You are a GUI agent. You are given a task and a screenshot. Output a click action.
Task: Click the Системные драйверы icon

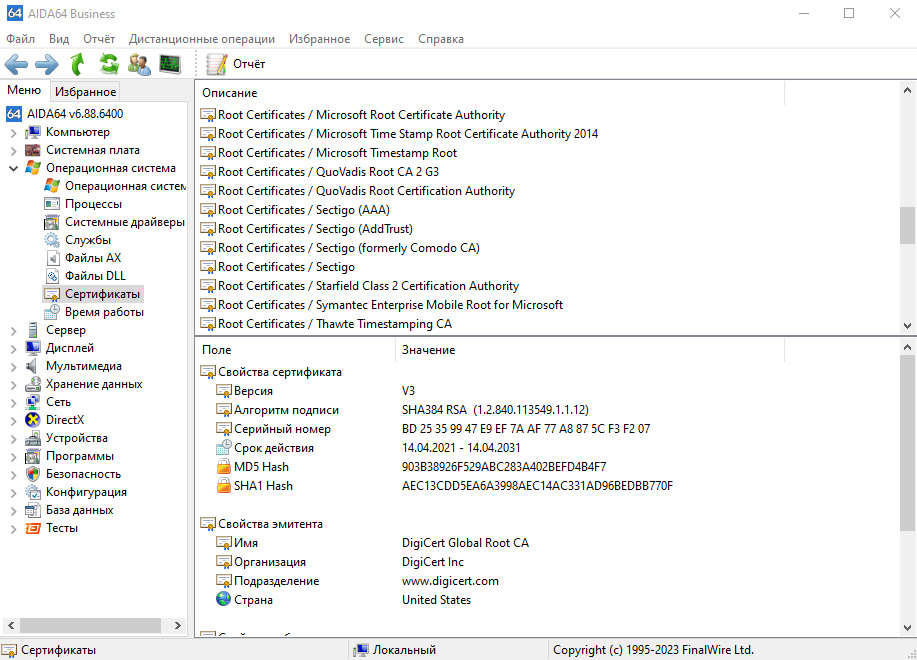tap(52, 222)
